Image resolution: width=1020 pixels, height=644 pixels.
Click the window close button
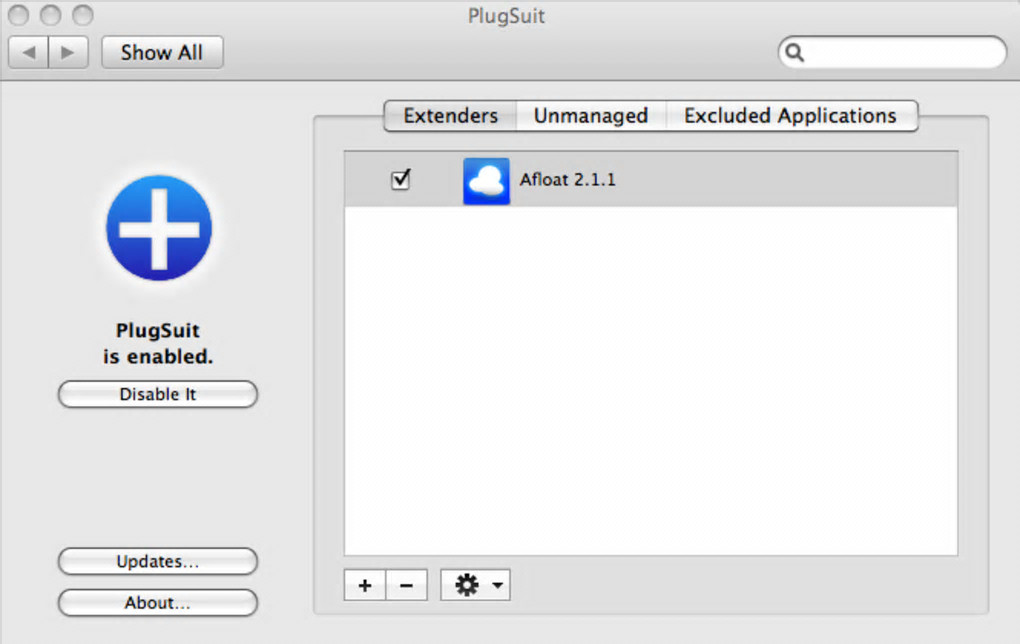(18, 15)
